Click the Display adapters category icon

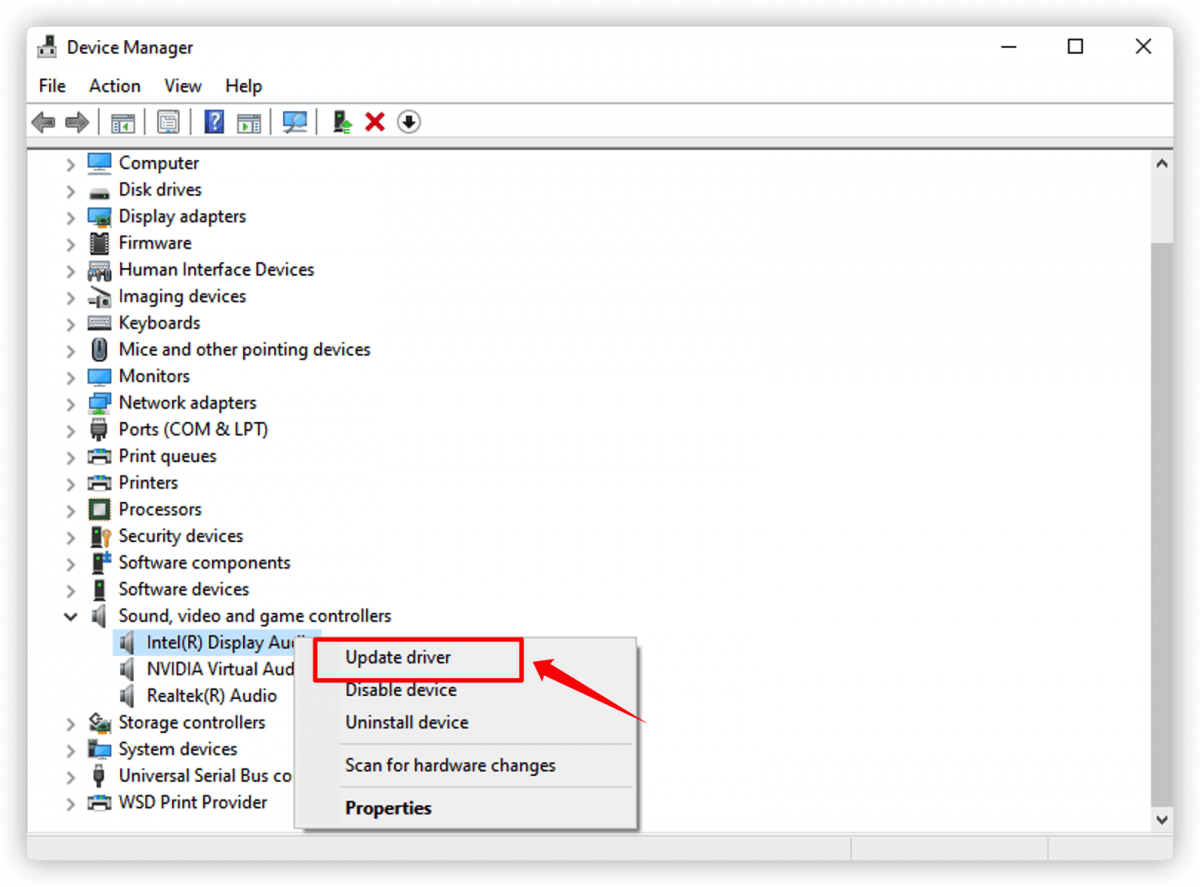click(x=99, y=216)
